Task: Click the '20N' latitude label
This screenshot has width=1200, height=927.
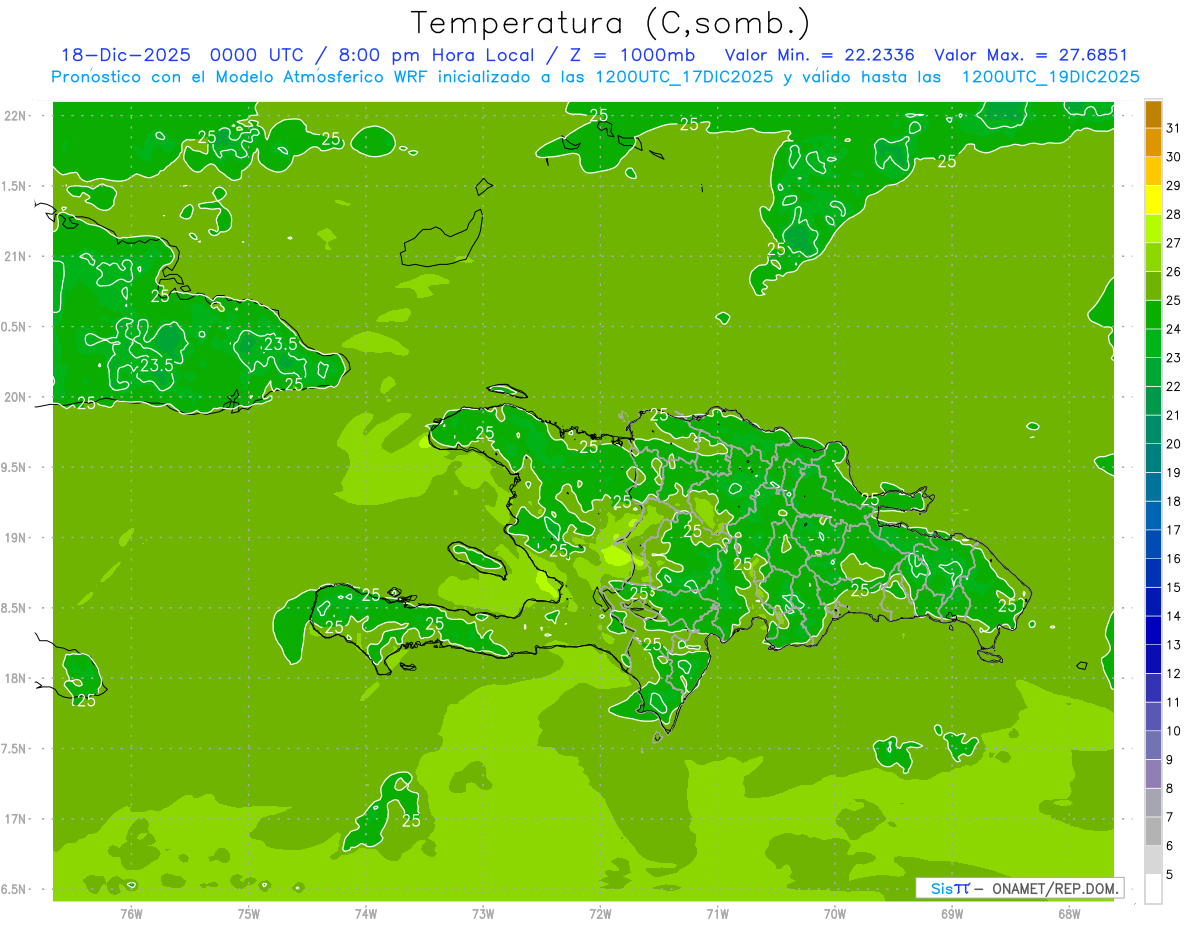Action: point(16,397)
